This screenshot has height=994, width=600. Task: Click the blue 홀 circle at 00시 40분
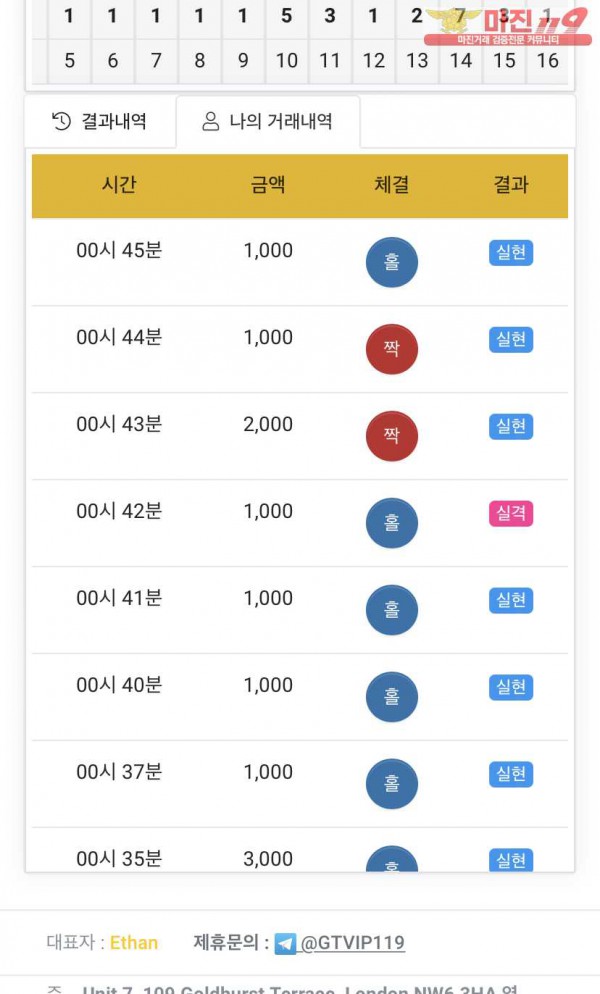click(x=391, y=697)
